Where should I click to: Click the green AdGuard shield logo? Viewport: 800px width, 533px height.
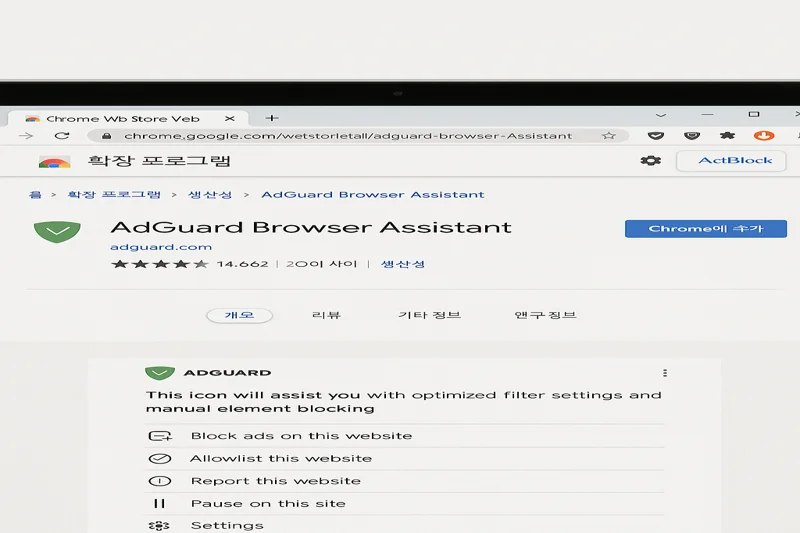(57, 232)
